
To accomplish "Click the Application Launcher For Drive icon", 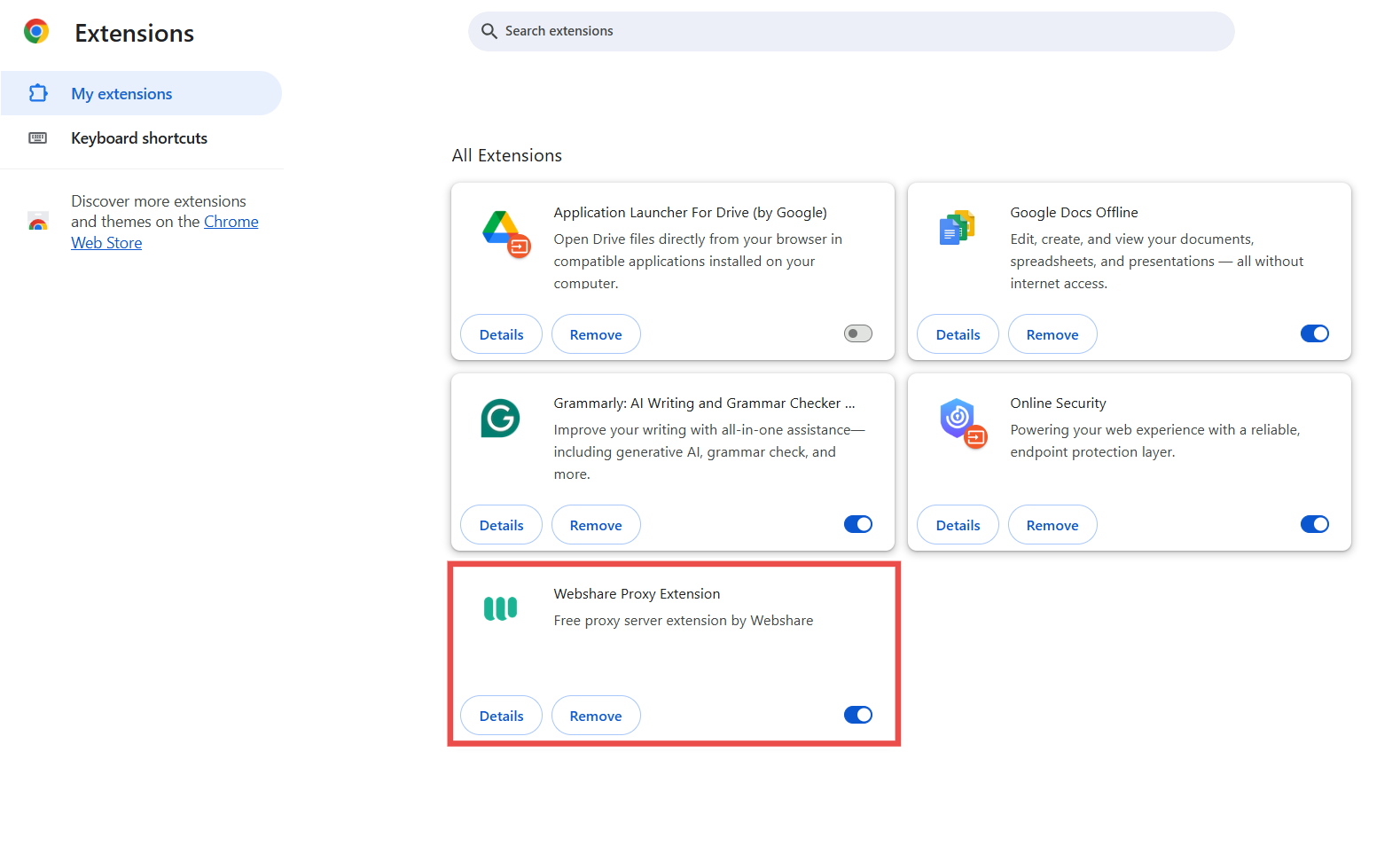I will tap(505, 233).
